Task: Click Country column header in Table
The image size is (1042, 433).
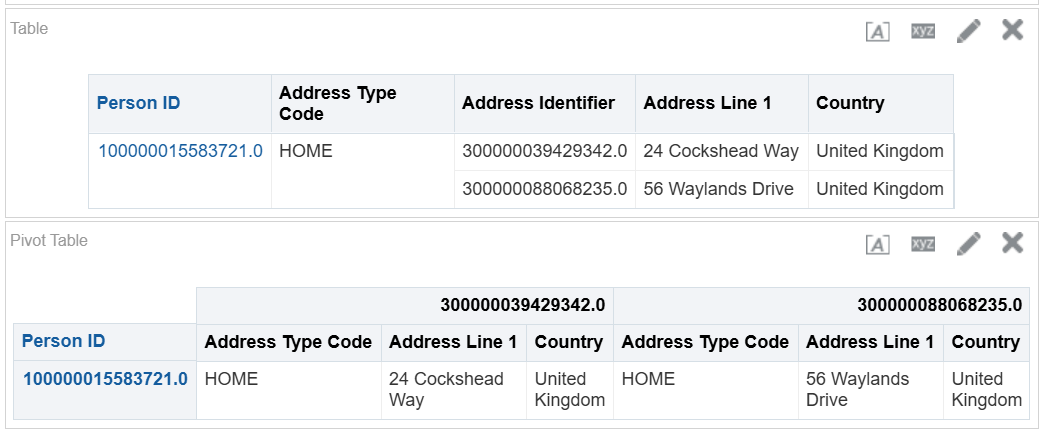Action: (x=850, y=103)
